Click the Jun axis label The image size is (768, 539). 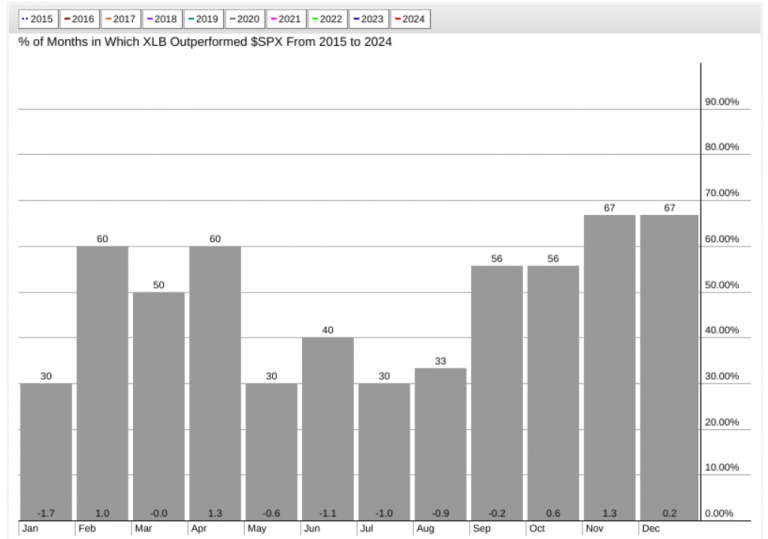(x=312, y=528)
